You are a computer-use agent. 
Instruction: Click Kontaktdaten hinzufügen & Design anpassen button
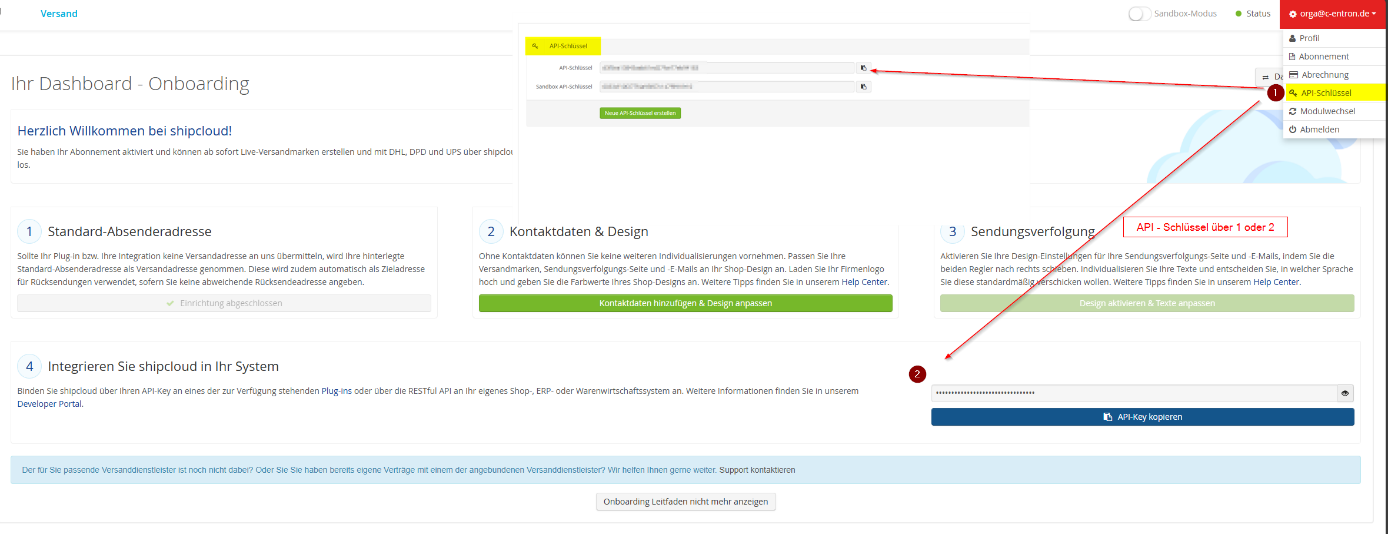click(685, 303)
